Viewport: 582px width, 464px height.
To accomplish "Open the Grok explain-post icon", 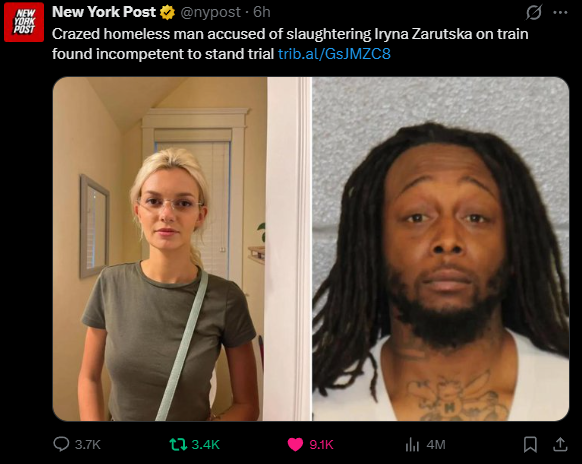I will 534,12.
